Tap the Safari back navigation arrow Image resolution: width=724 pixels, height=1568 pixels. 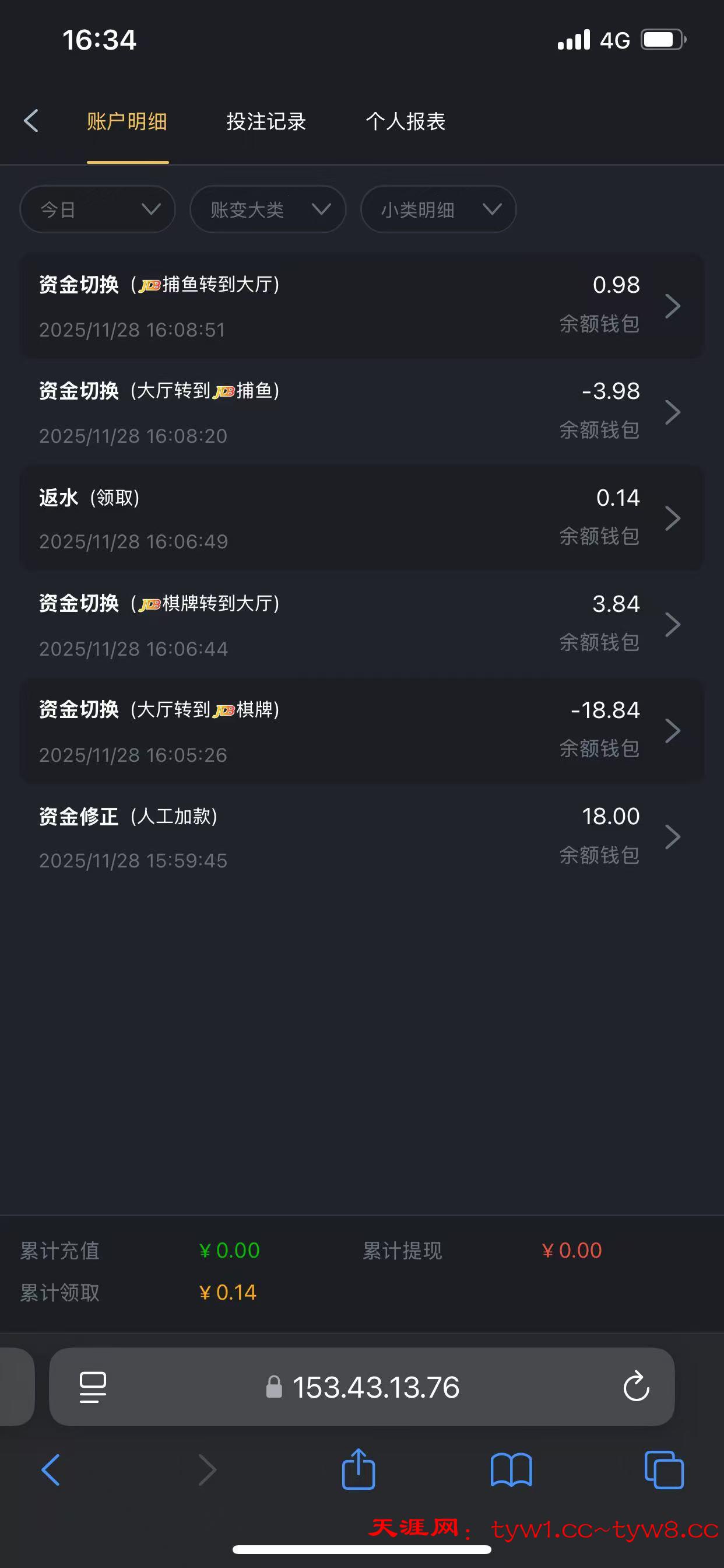click(x=51, y=1469)
